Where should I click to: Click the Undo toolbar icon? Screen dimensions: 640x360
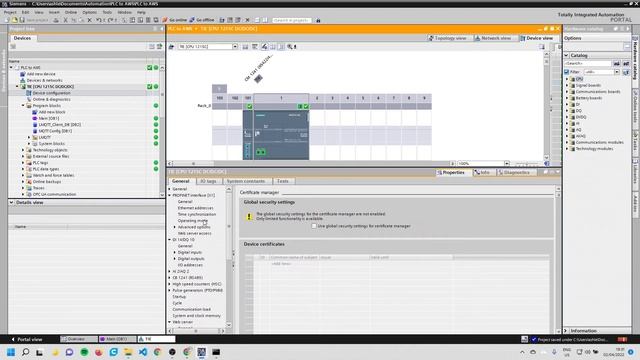tap(100, 20)
